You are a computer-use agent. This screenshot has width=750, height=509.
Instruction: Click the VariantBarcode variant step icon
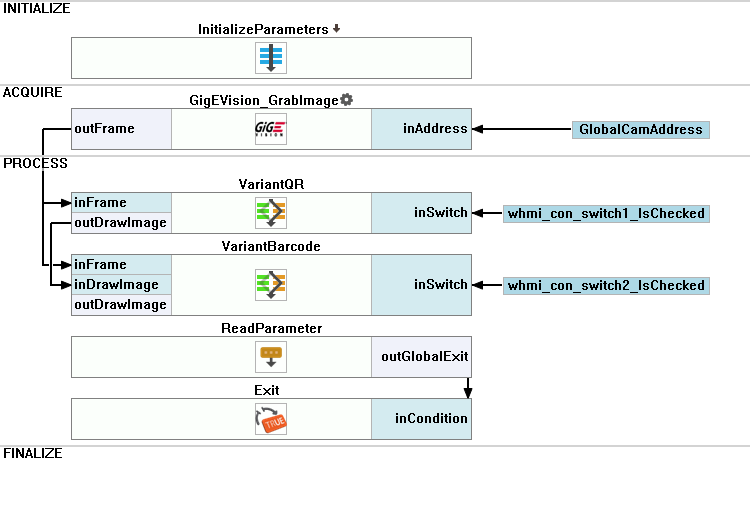tap(271, 285)
